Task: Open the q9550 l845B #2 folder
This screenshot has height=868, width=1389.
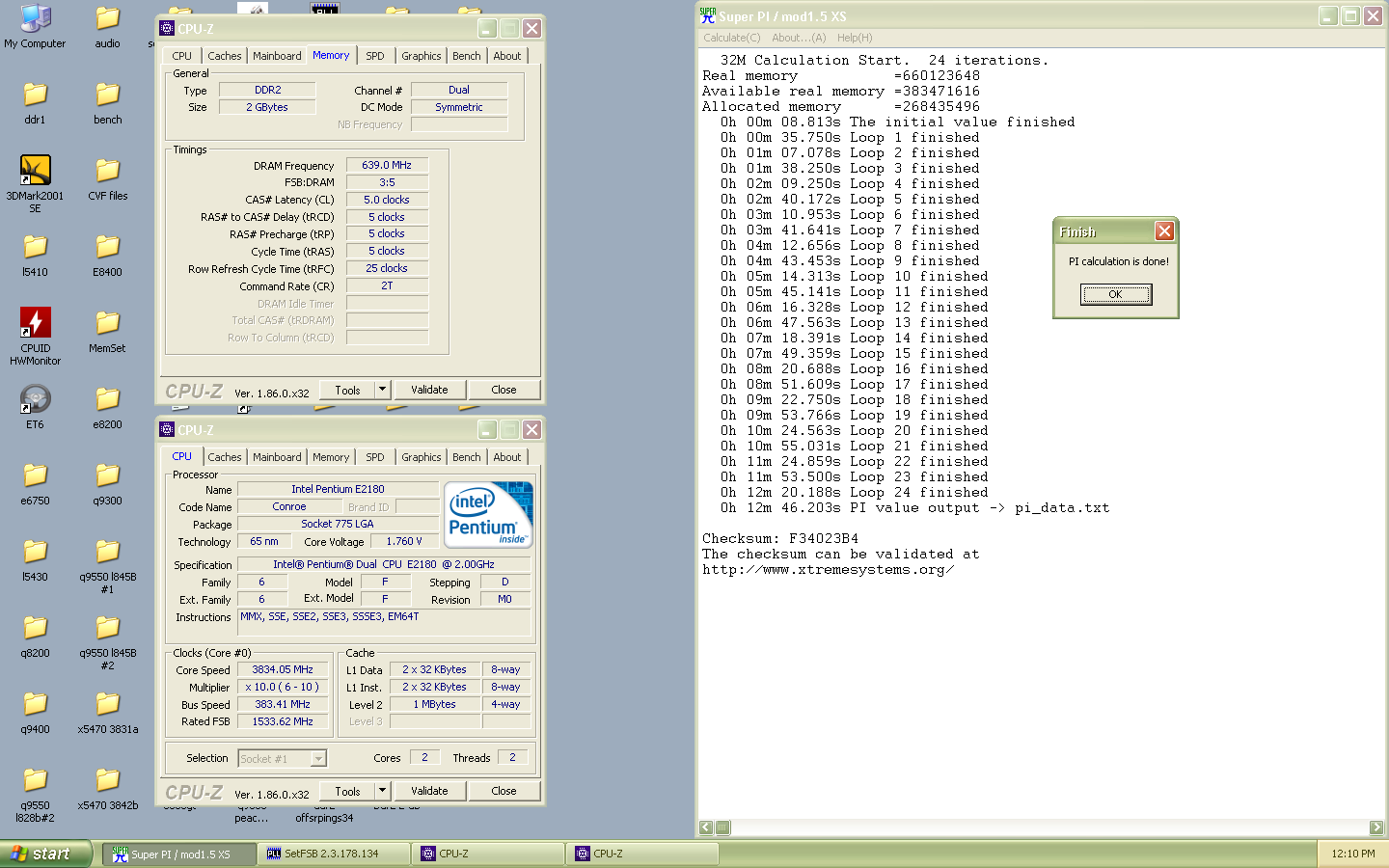Action: click(x=108, y=629)
